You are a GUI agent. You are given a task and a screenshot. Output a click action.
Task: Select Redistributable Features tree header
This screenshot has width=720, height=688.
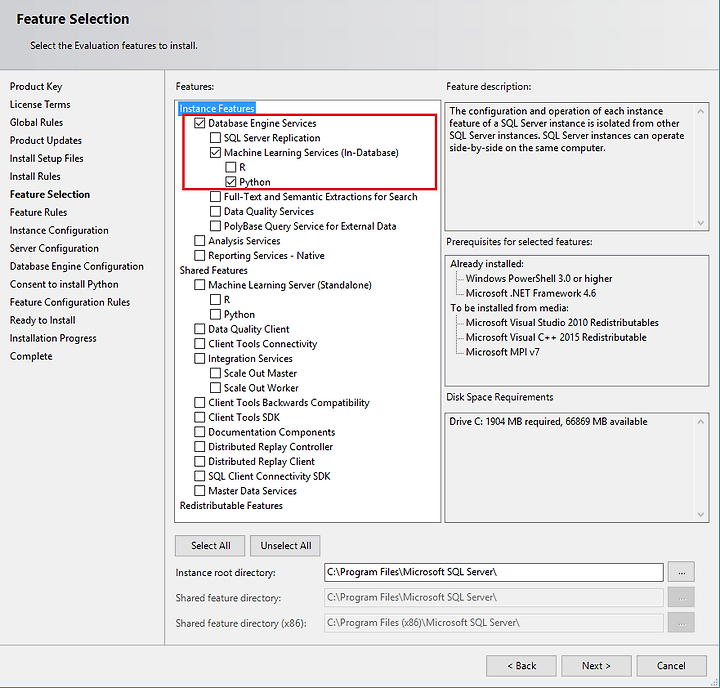[x=231, y=505]
